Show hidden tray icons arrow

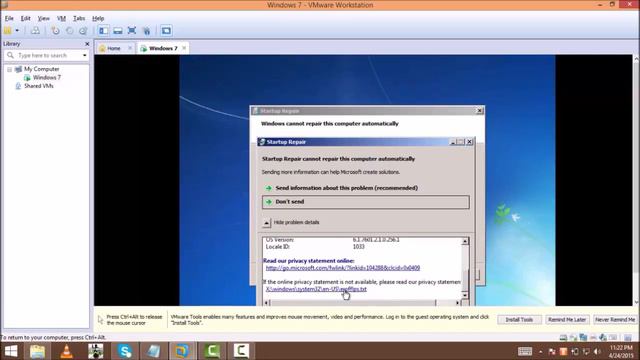540,351
